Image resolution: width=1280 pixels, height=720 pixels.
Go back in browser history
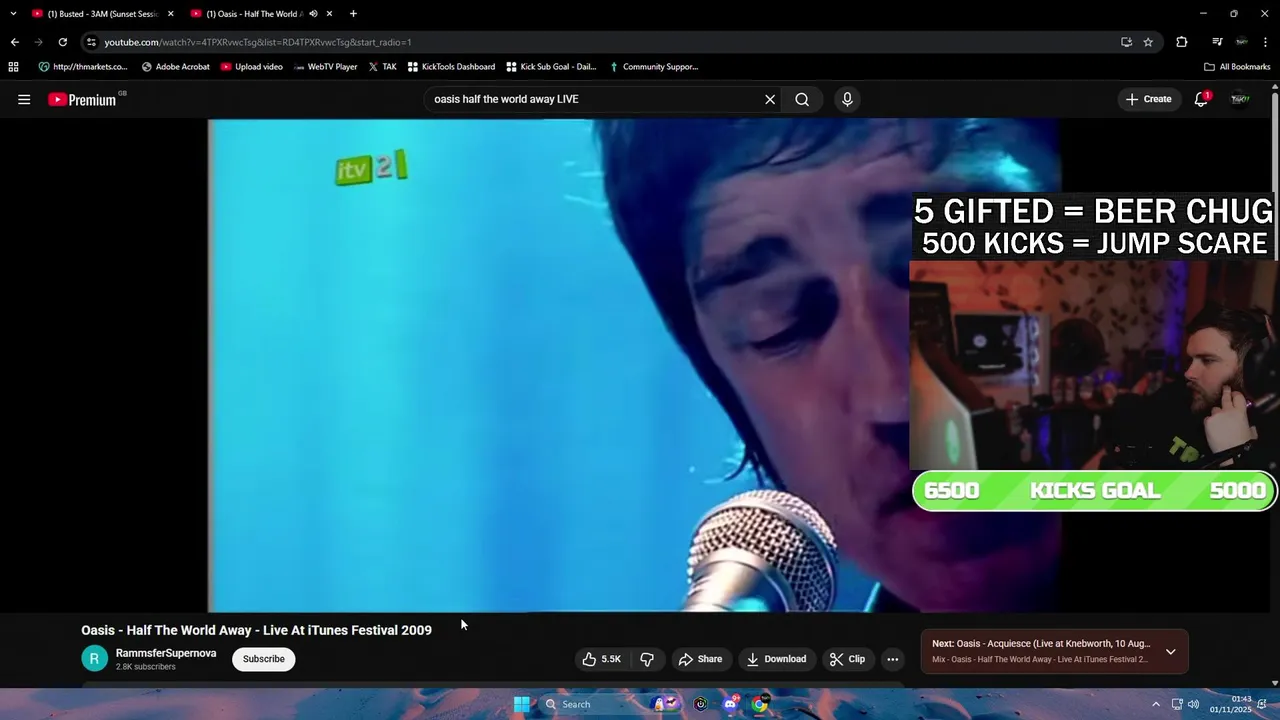pos(14,42)
